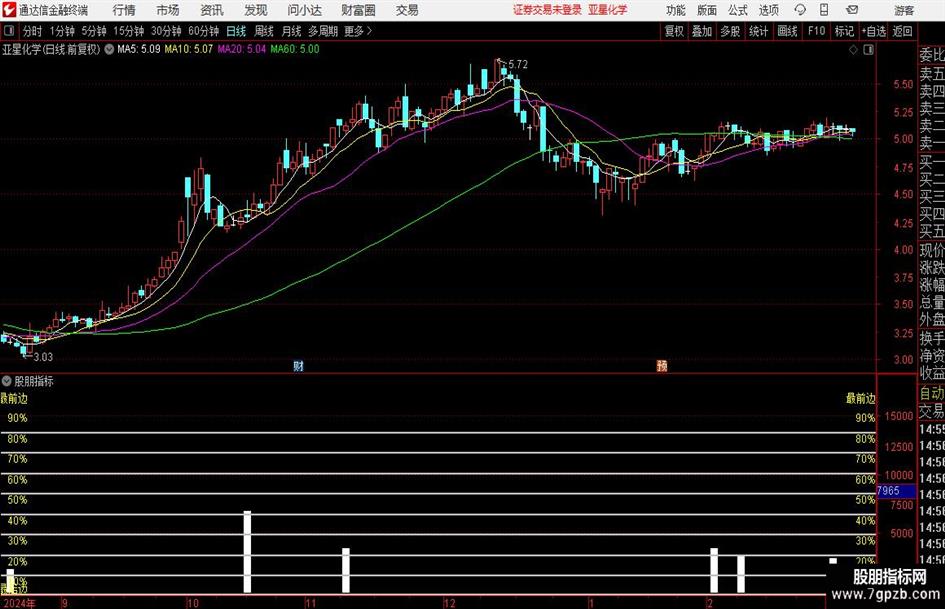945x609 pixels.
Task: Click the red 亚星化学 stock name in the title bar
Action: 608,10
